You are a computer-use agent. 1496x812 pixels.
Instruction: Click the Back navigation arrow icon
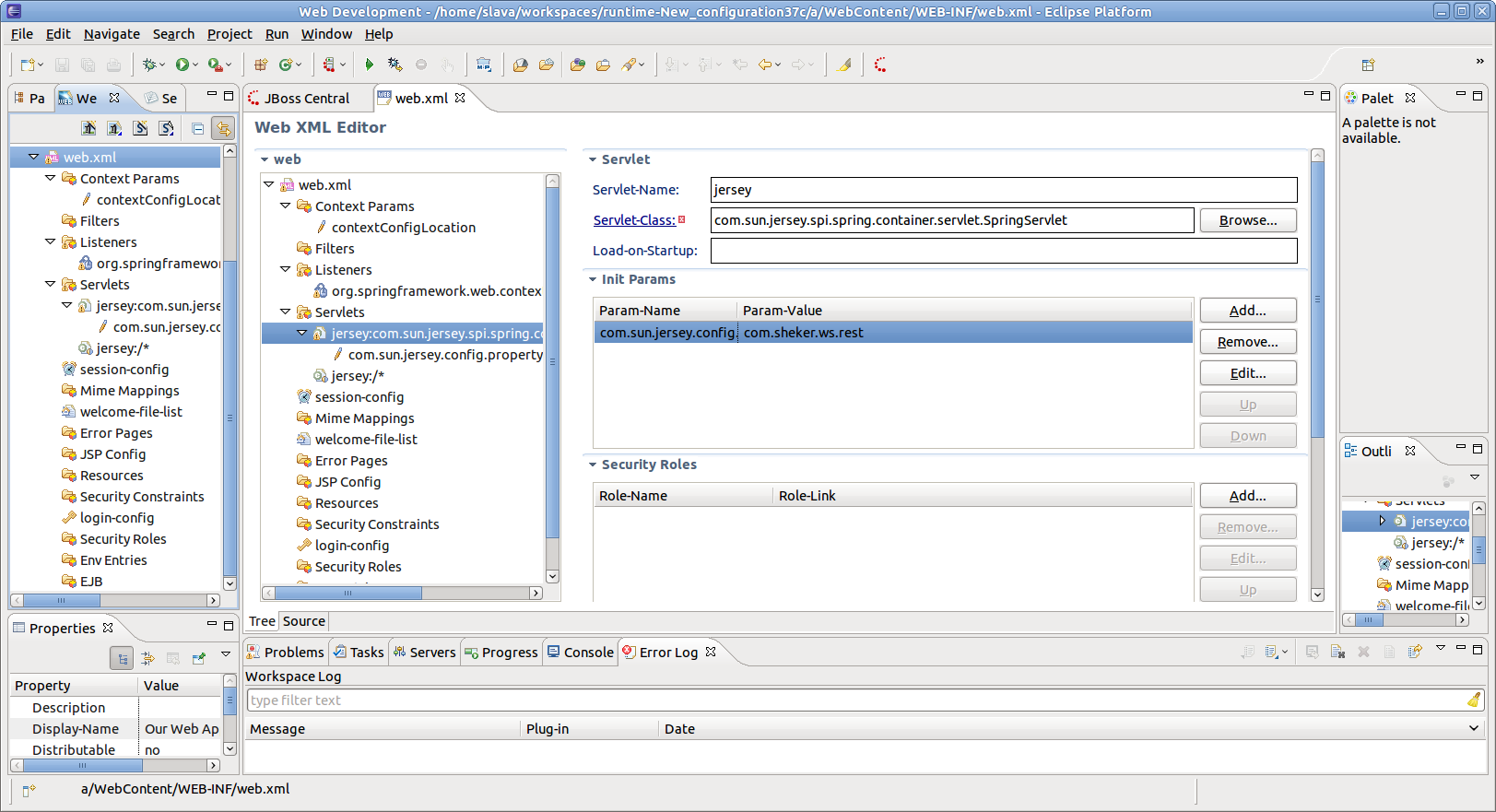[x=764, y=65]
